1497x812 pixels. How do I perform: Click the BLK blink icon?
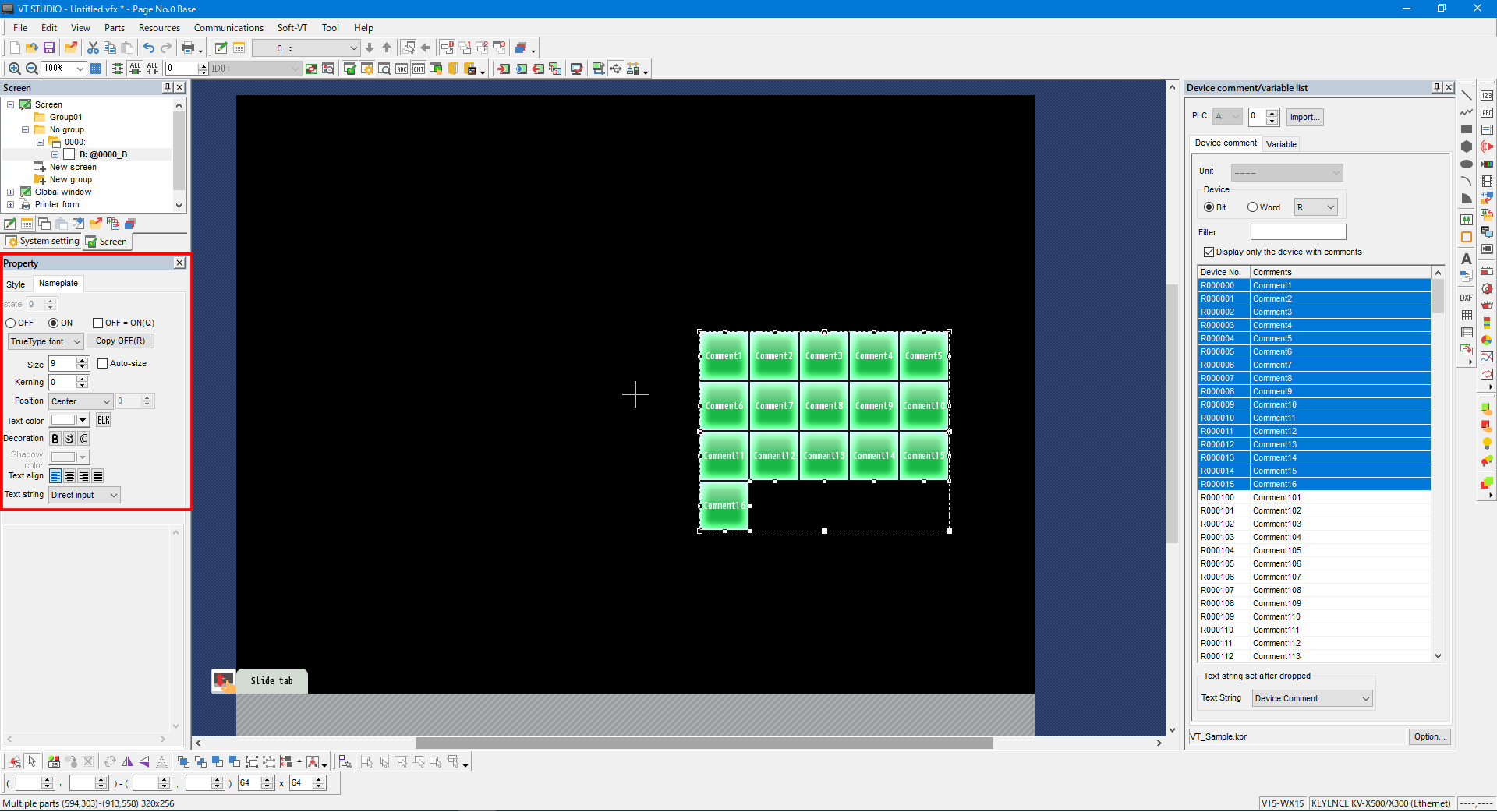coord(104,421)
